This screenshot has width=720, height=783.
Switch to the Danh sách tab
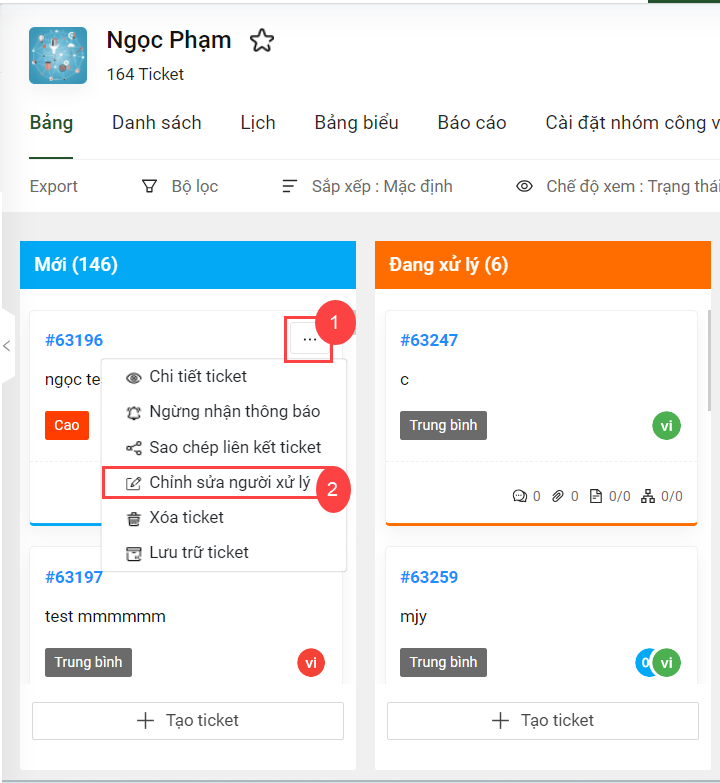(157, 123)
